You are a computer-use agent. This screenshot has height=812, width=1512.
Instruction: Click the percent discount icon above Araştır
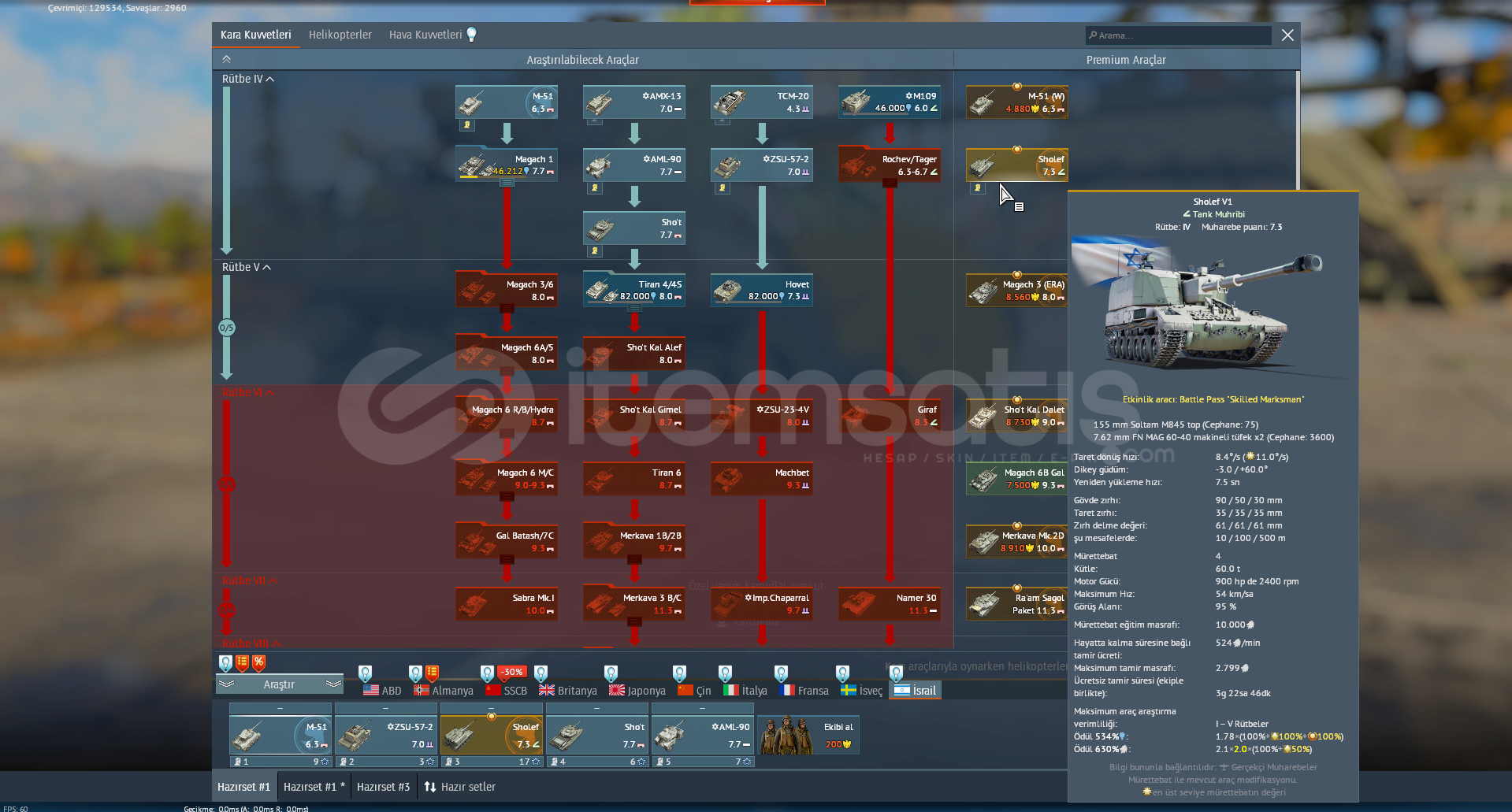[258, 663]
